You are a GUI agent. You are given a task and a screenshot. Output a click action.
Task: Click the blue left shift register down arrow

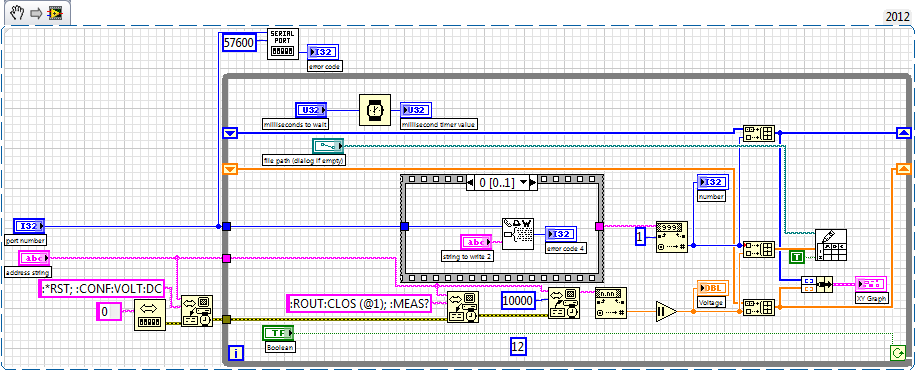click(230, 133)
